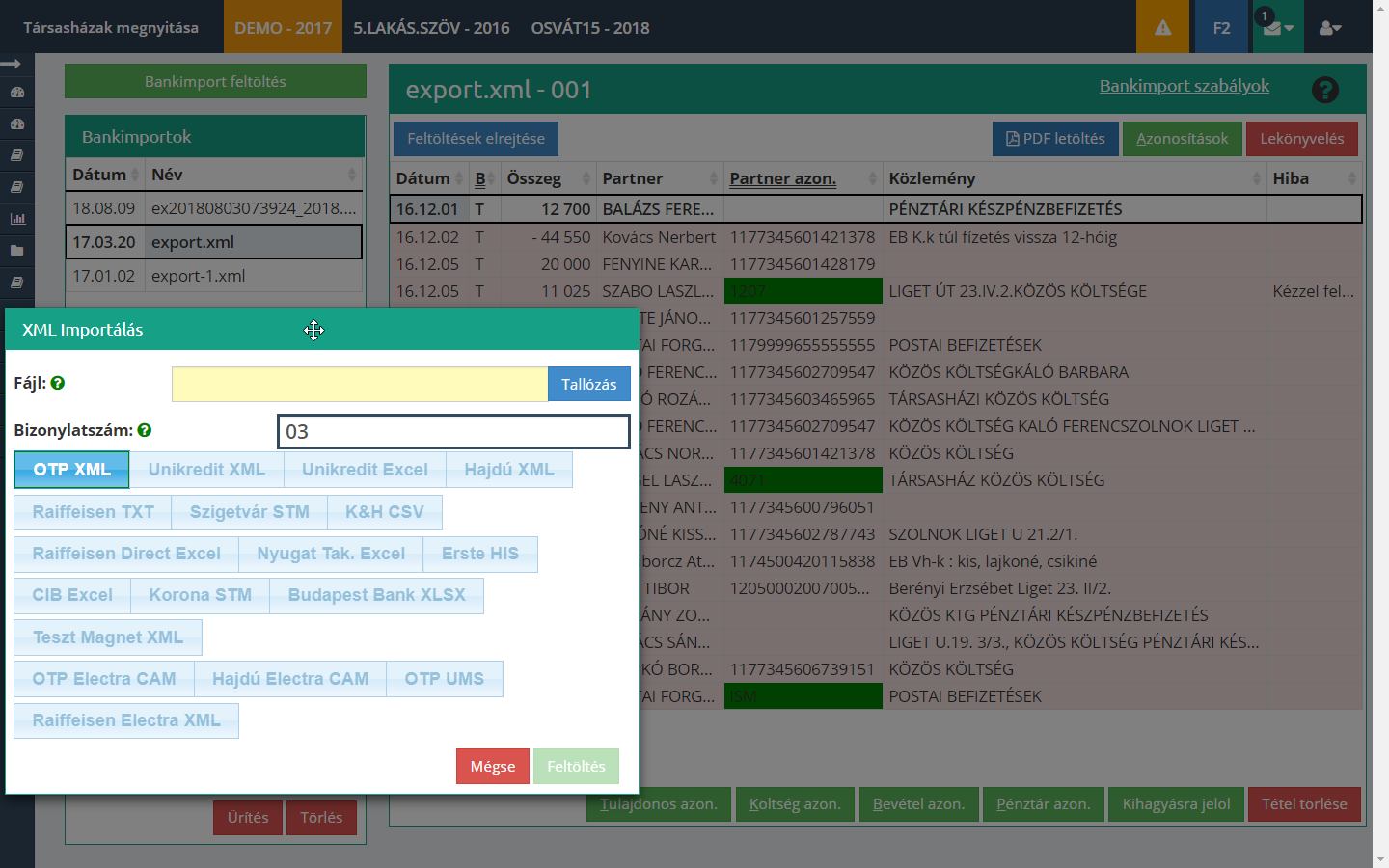Expand the user account dropdown
1389x868 pixels.
coord(1330,28)
